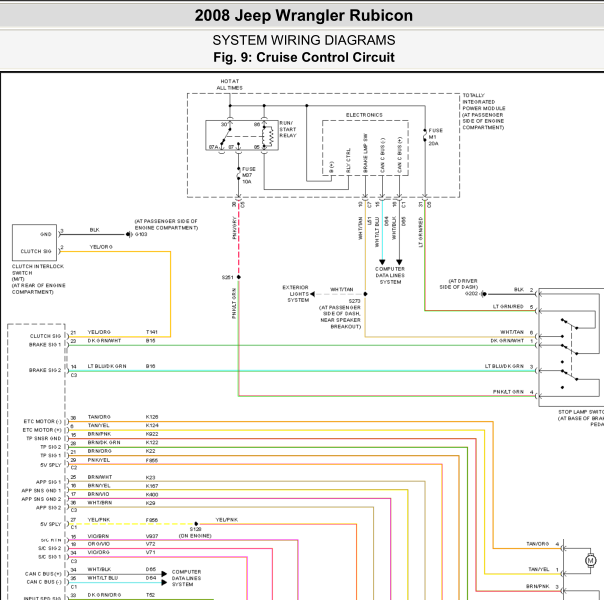Select the 'FUSE M1 20A' label
This screenshot has height=600, width=604.
point(436,137)
